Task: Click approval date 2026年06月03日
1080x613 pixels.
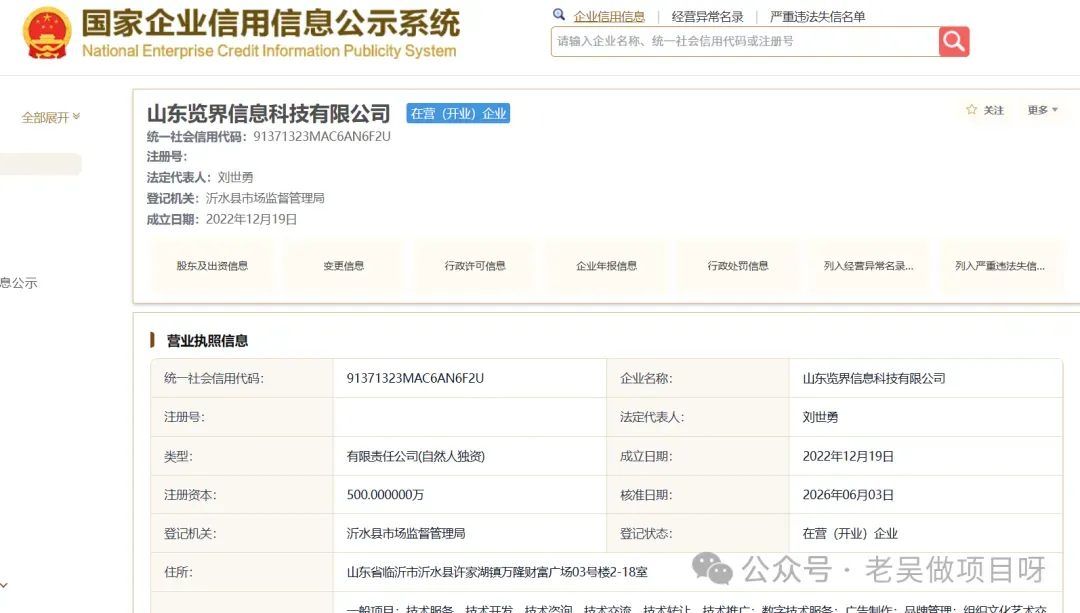Action: pos(848,495)
